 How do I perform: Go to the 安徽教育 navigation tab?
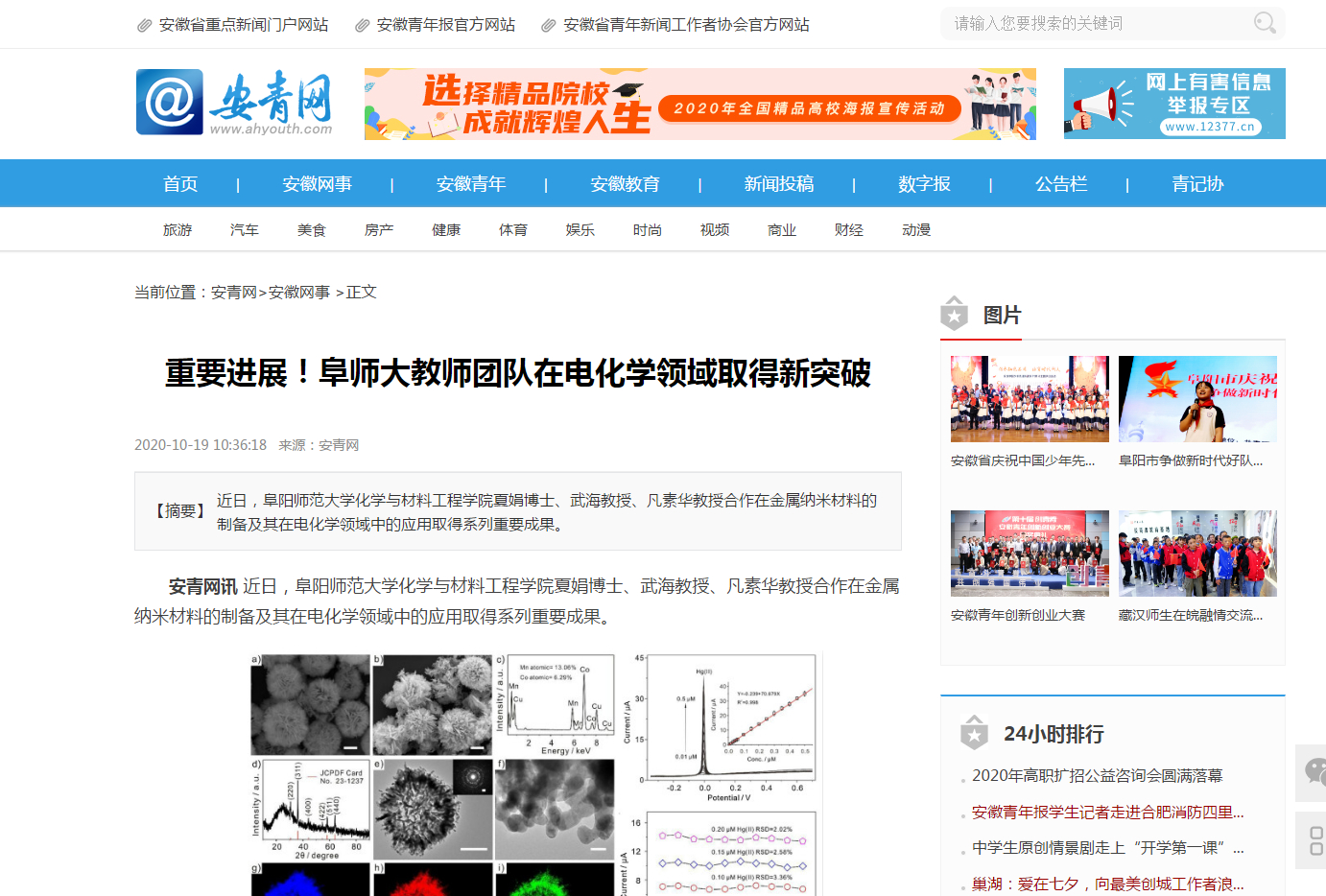coord(625,184)
